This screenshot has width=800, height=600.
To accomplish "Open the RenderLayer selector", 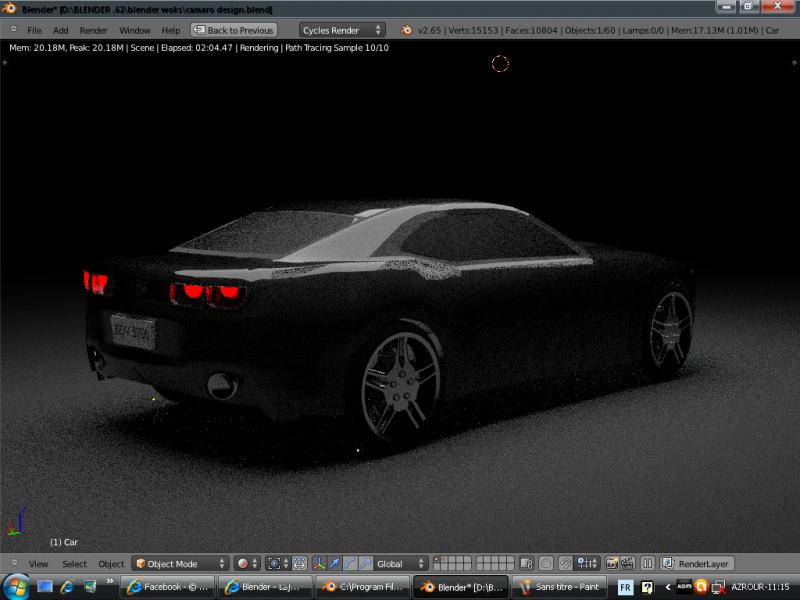I will coord(697,563).
